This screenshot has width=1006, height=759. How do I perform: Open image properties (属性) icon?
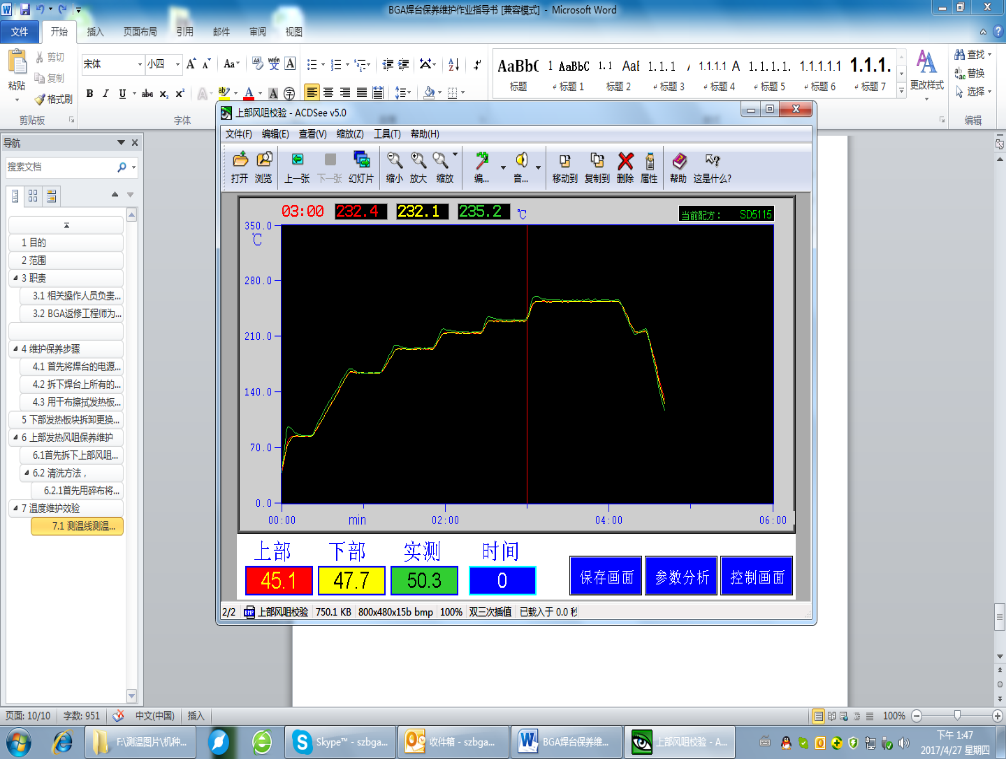(x=649, y=160)
